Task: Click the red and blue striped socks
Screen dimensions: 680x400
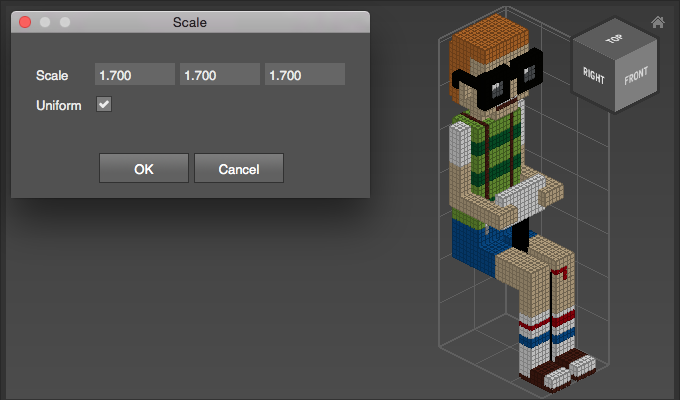Action: click(x=540, y=330)
